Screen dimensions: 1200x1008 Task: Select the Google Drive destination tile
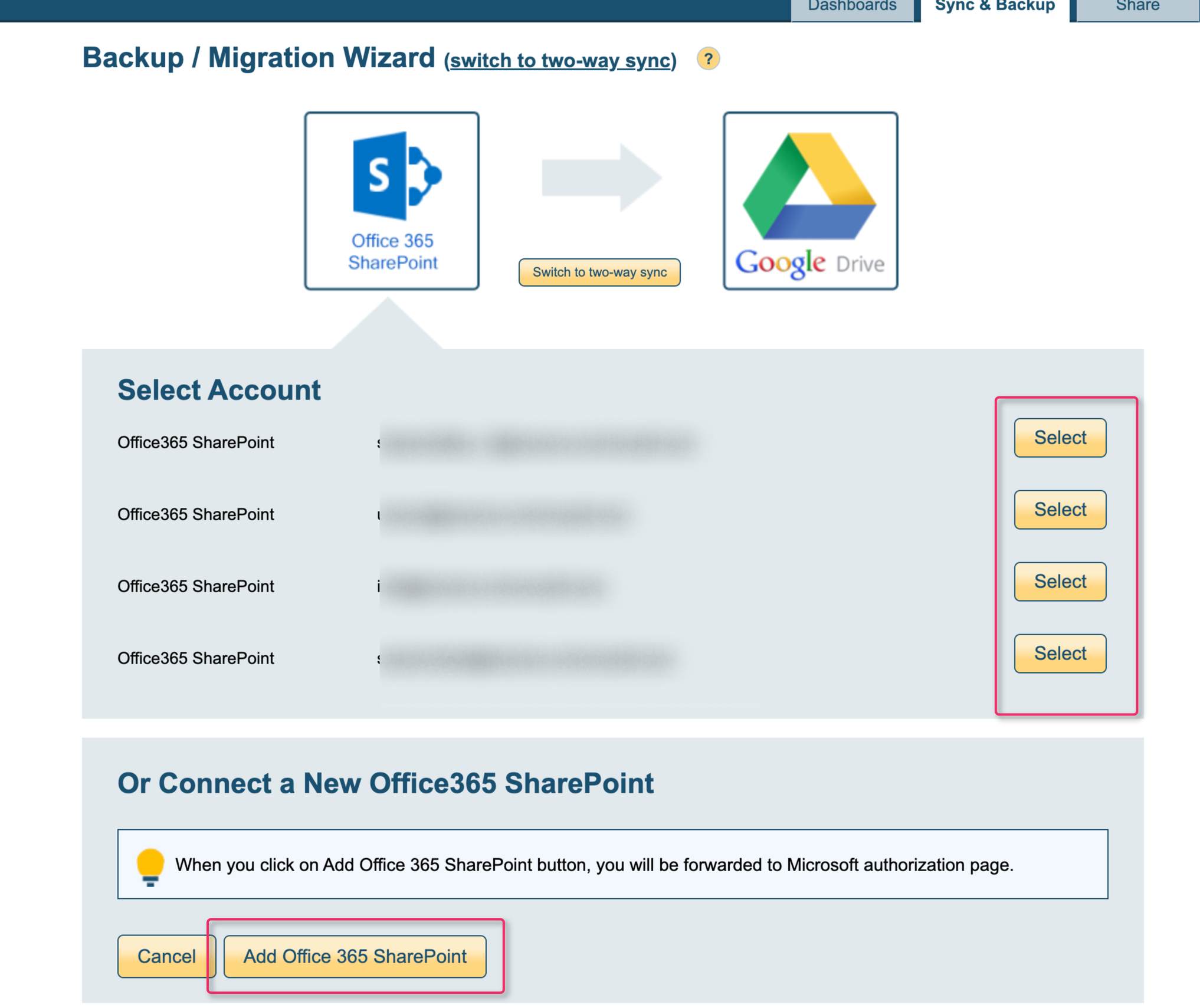(x=811, y=201)
